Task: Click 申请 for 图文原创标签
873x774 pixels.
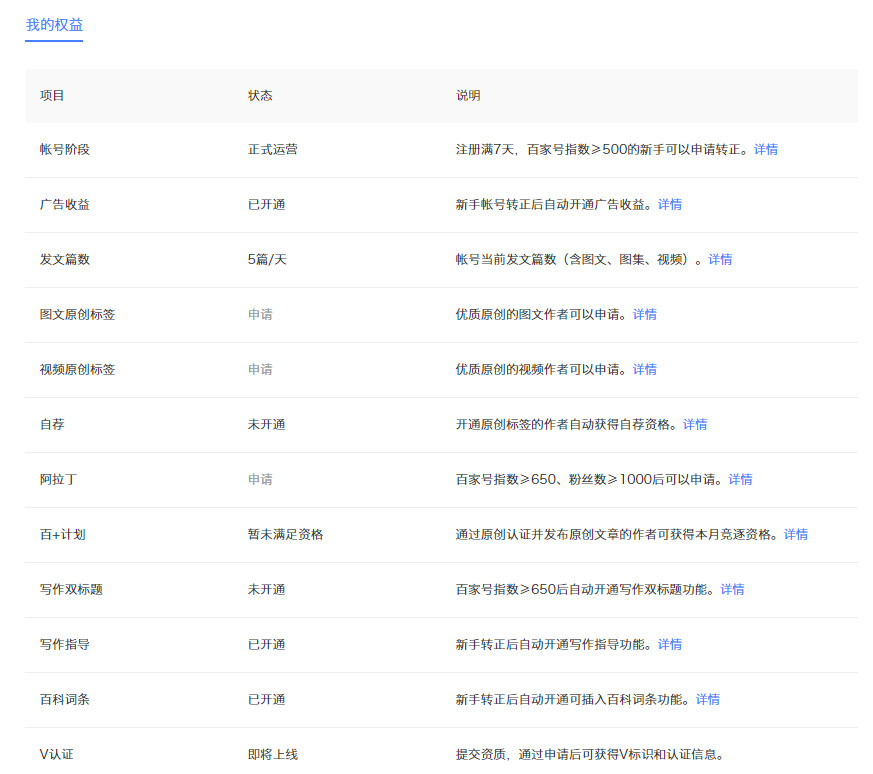Action: click(260, 314)
